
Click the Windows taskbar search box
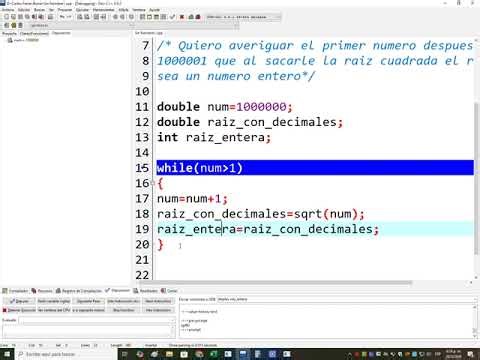66,354
